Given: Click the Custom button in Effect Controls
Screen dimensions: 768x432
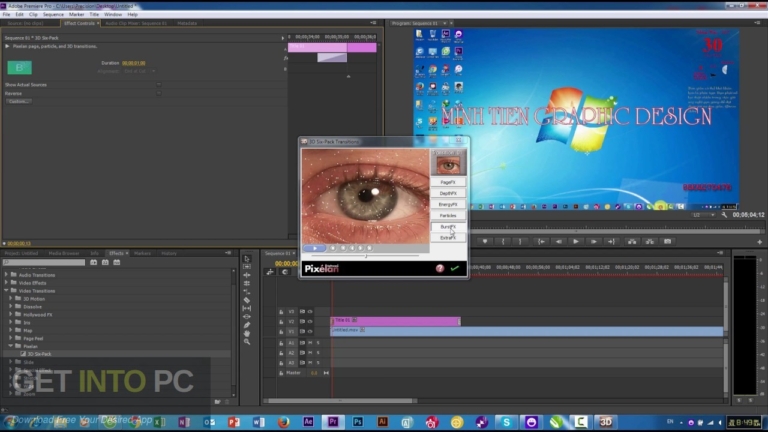Looking at the screenshot, I should 19,101.
